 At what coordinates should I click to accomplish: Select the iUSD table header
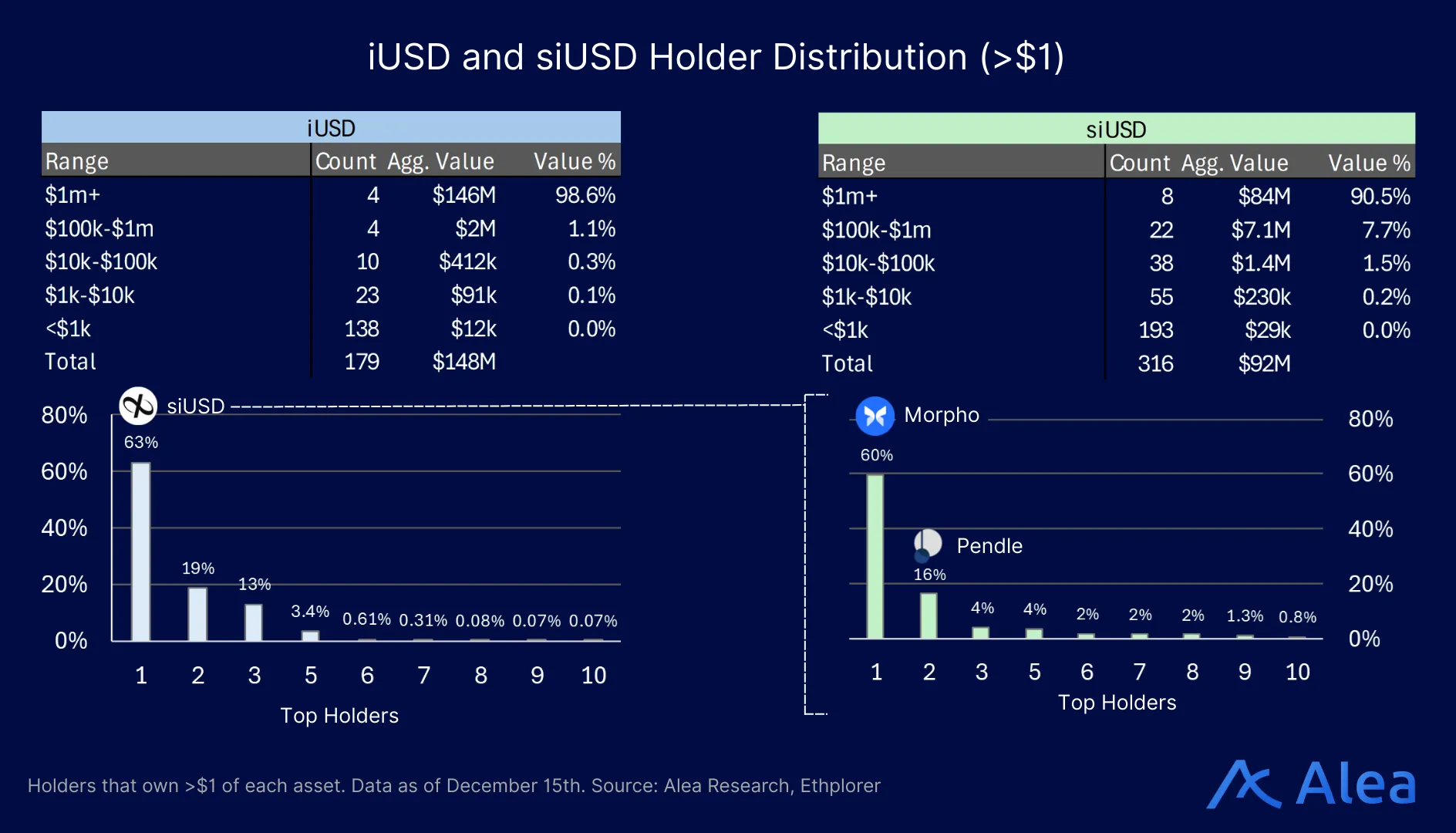[x=330, y=128]
